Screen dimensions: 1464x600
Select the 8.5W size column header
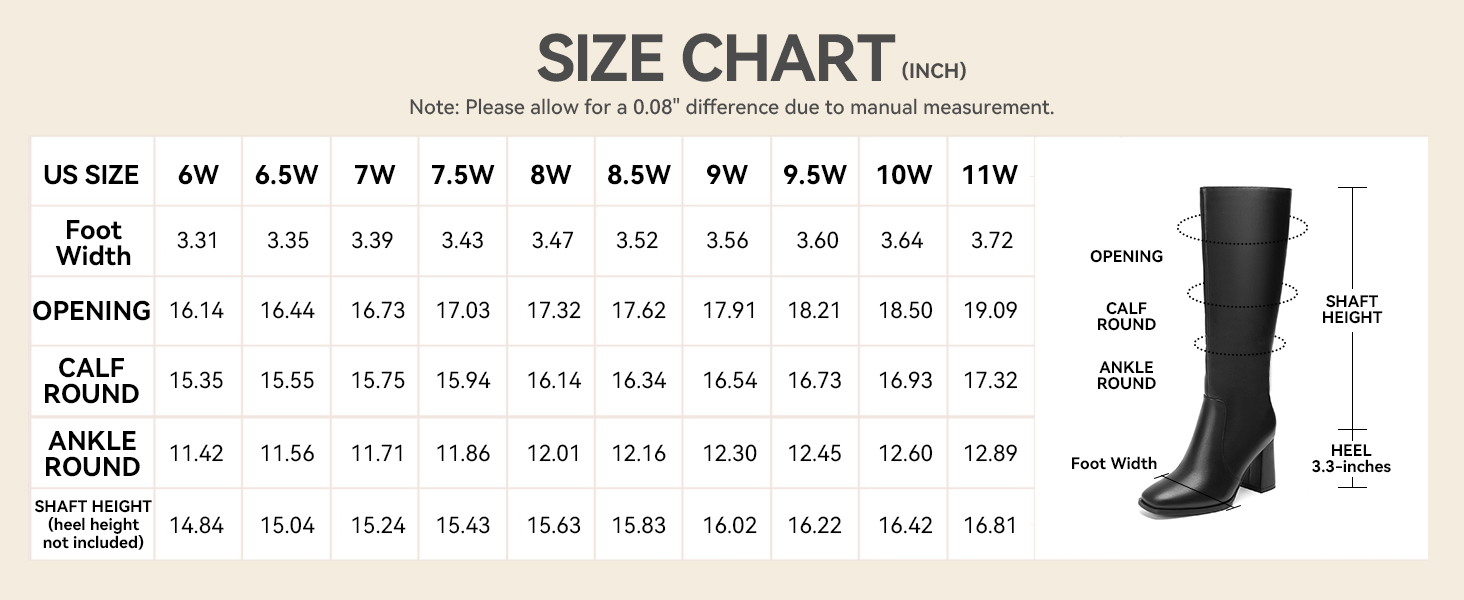click(x=638, y=175)
